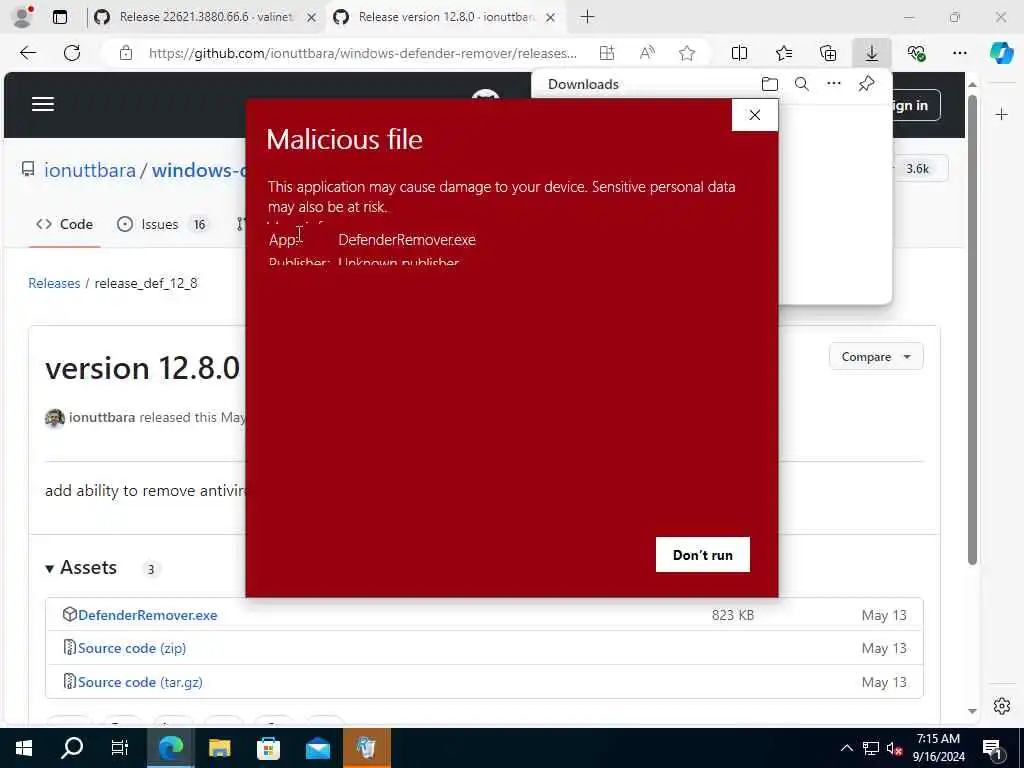
Task: Close the Malicious file dialog
Action: coord(754,115)
